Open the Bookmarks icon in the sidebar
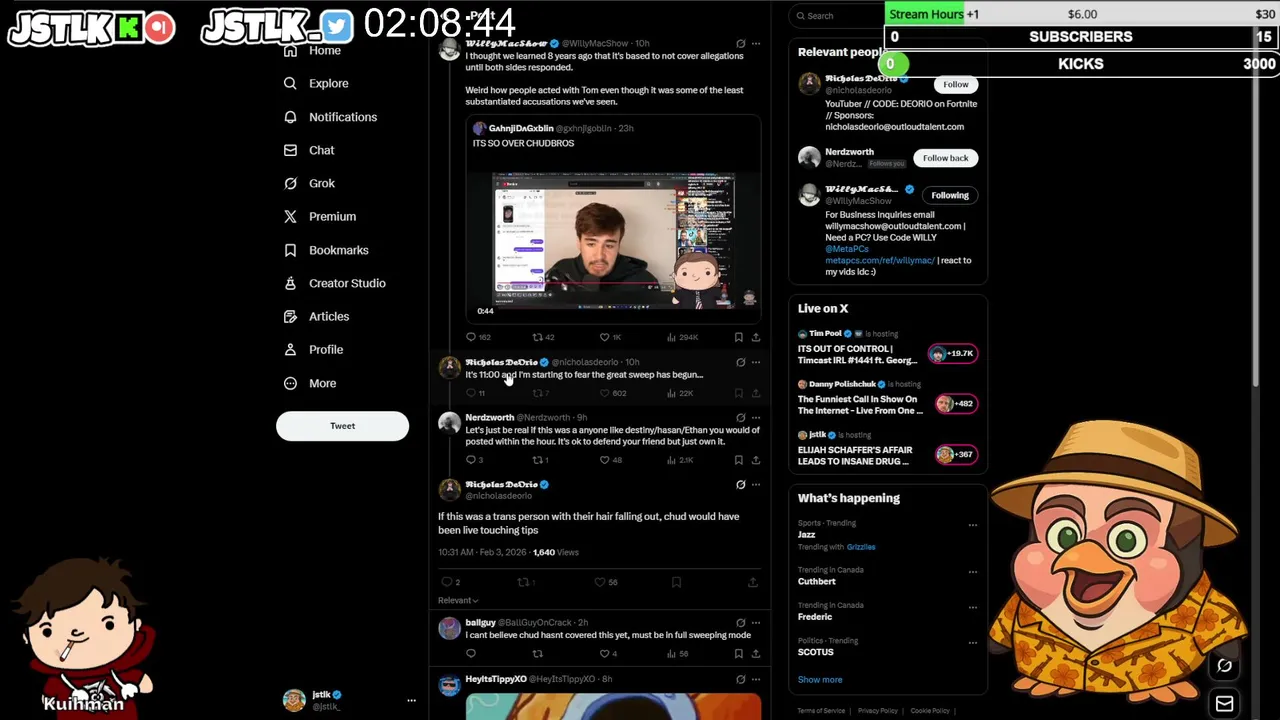This screenshot has height=720, width=1280. click(290, 250)
